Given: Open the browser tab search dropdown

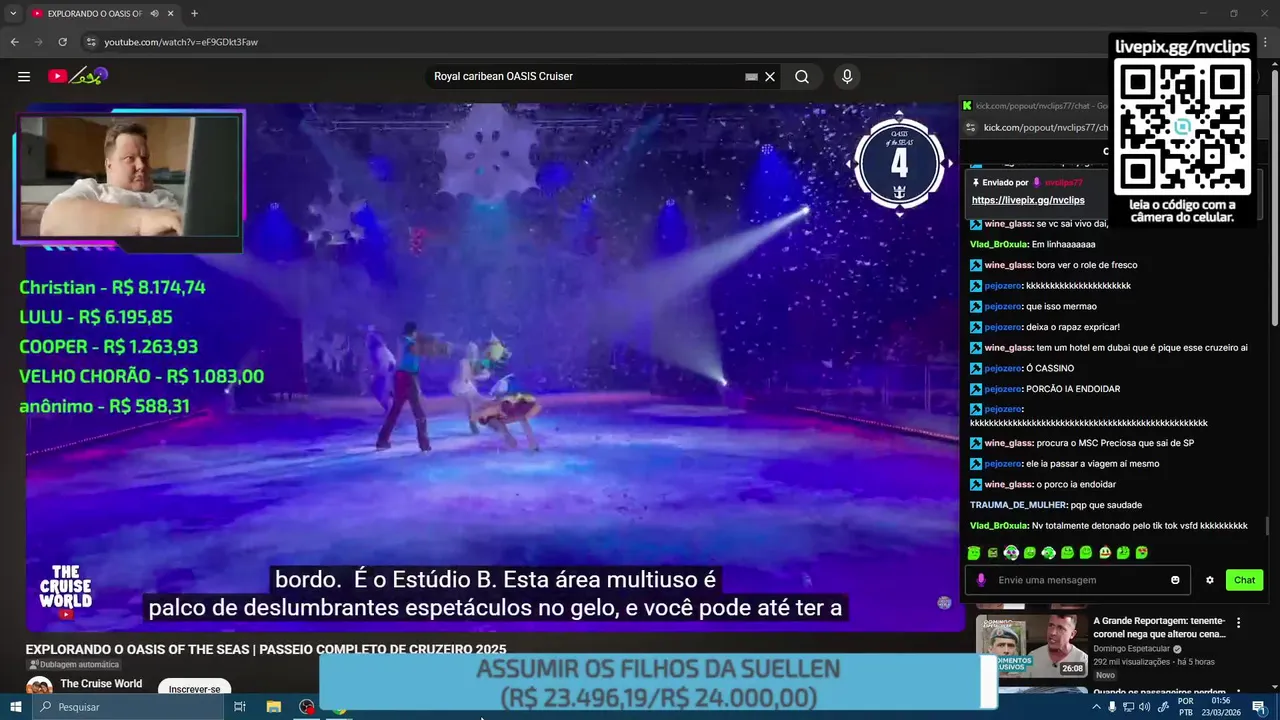Looking at the screenshot, I should 12,14.
